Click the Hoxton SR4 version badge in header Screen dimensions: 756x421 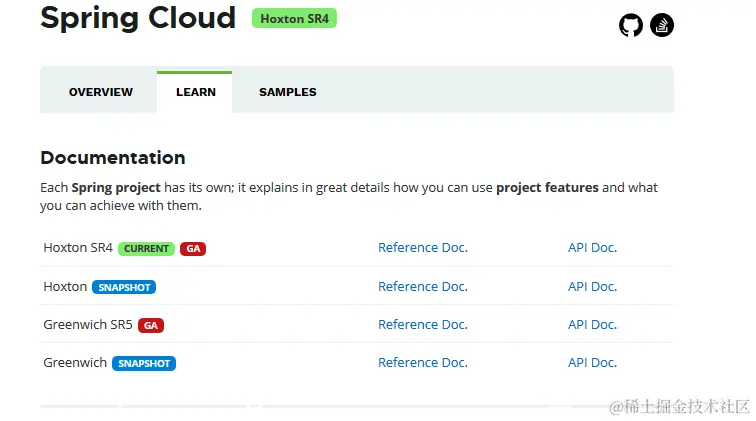point(294,19)
